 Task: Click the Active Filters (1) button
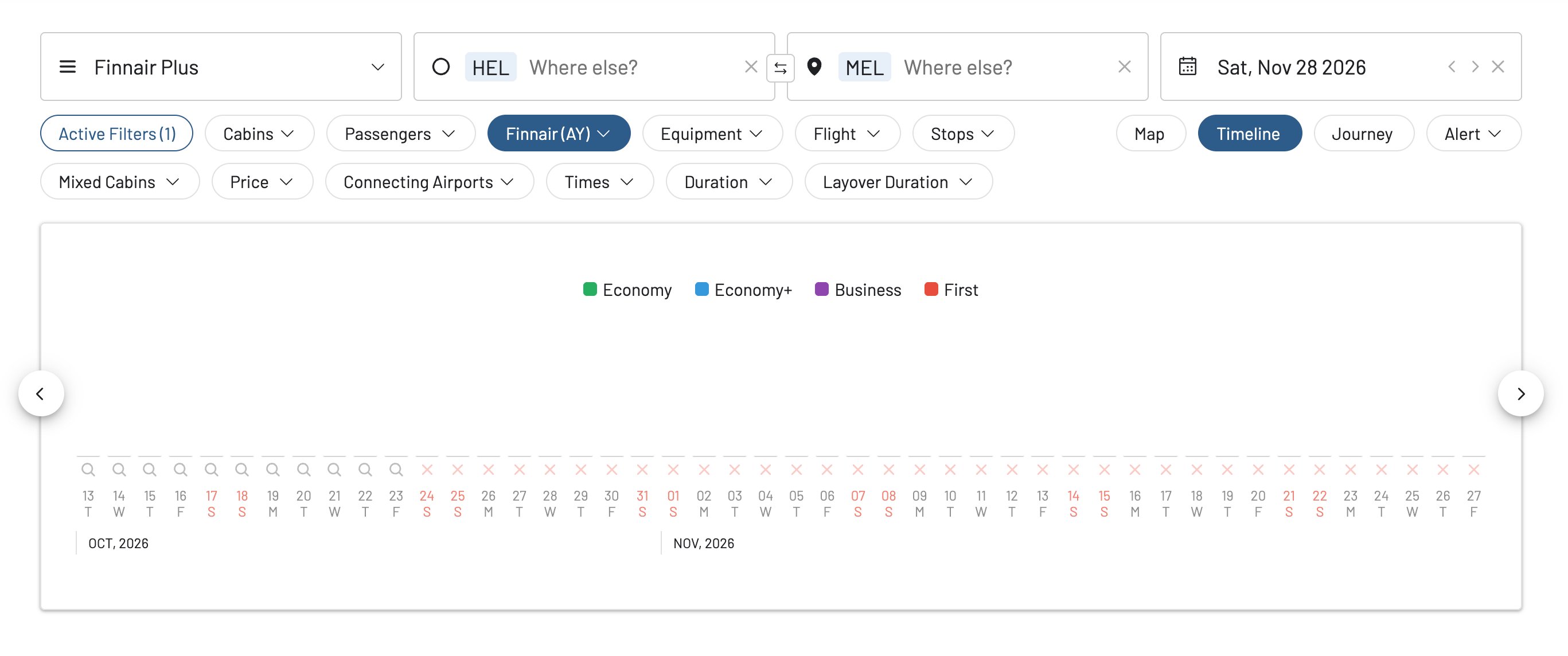coord(116,132)
